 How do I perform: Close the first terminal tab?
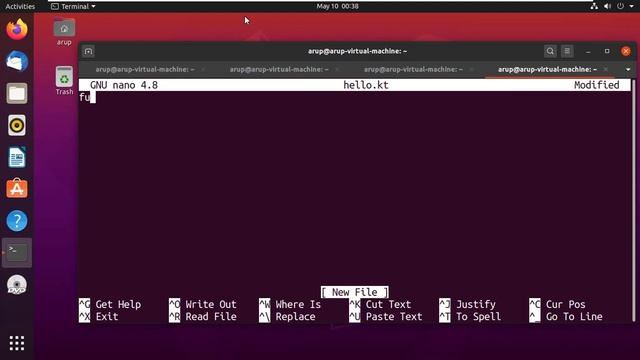(x=203, y=69)
